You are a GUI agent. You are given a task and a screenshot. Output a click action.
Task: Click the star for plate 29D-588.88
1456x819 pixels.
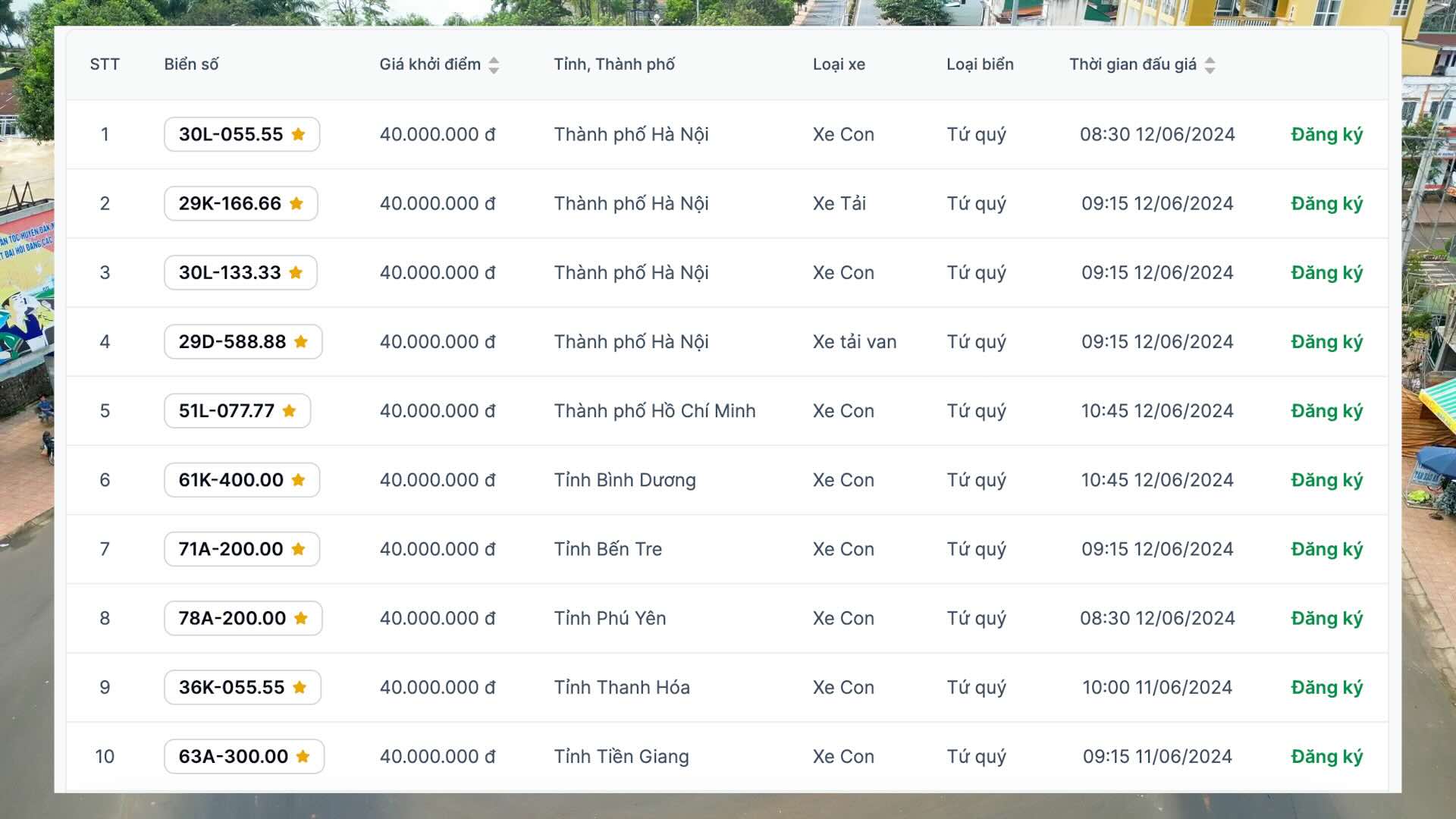coord(301,342)
